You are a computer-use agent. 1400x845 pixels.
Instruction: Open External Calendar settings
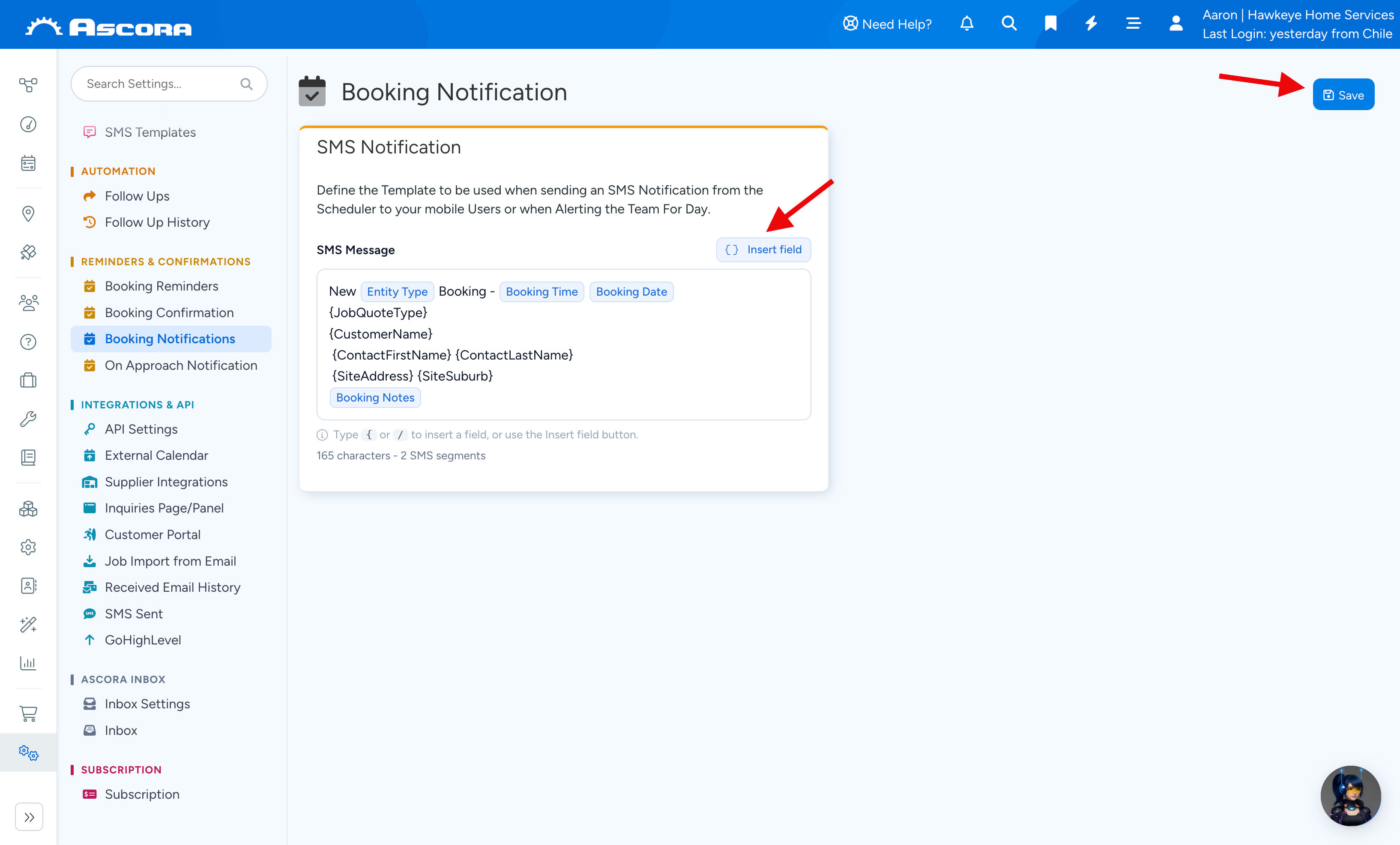156,455
